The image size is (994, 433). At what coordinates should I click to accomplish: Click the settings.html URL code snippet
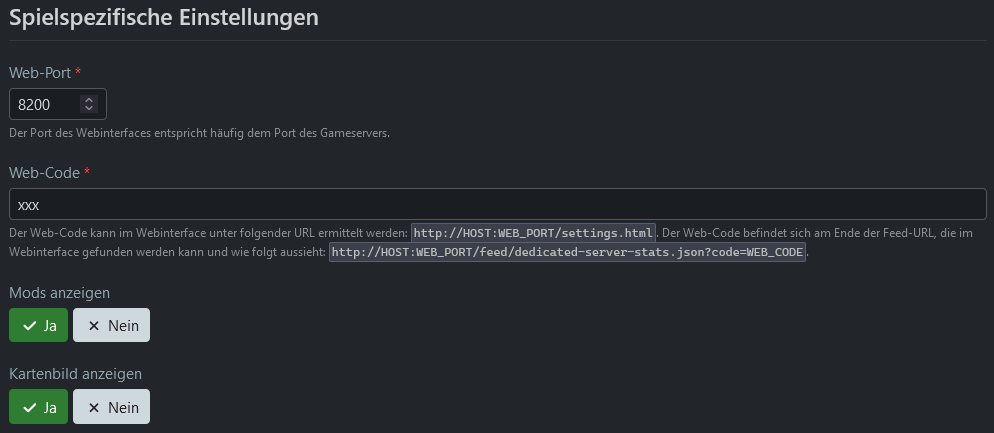(x=533, y=233)
